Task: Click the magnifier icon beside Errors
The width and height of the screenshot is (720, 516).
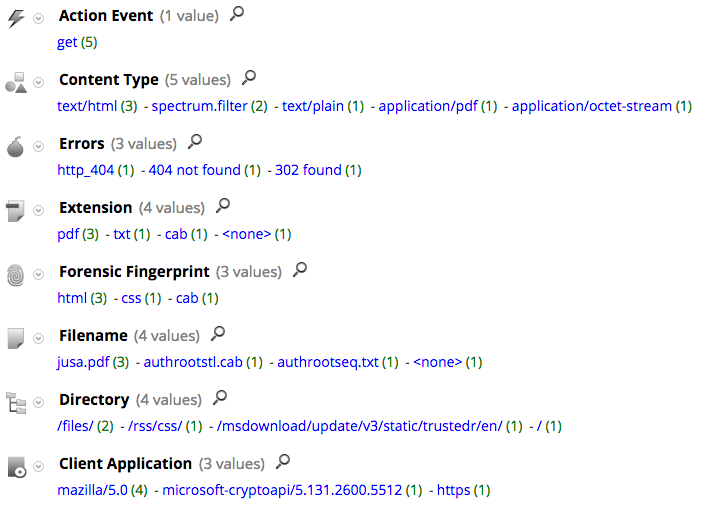Action: click(x=195, y=142)
